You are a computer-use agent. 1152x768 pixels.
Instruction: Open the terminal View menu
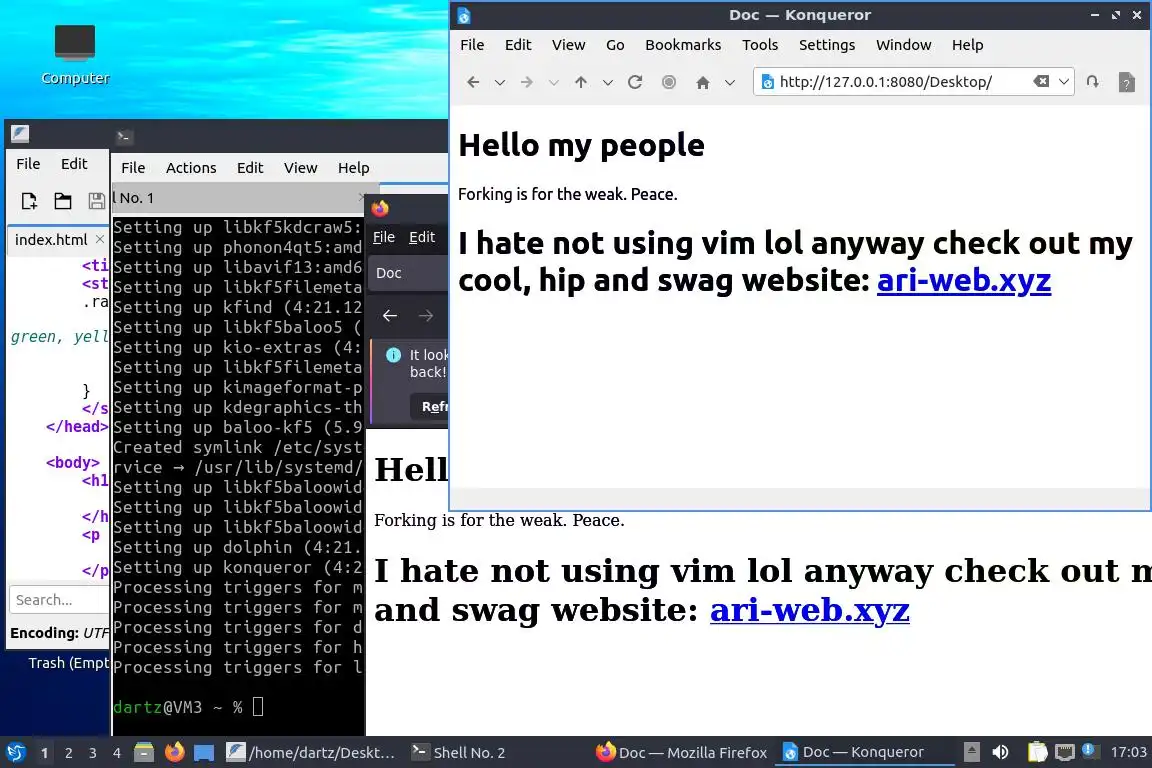[x=300, y=168]
